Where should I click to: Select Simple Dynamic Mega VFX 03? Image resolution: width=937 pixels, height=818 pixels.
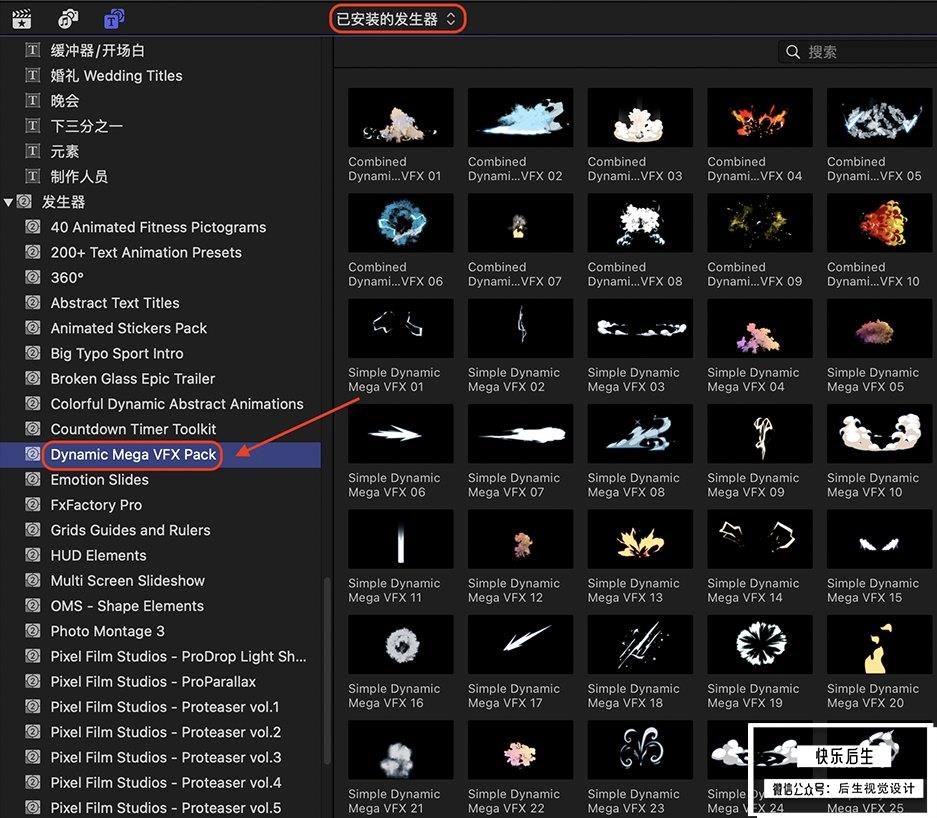tap(640, 328)
